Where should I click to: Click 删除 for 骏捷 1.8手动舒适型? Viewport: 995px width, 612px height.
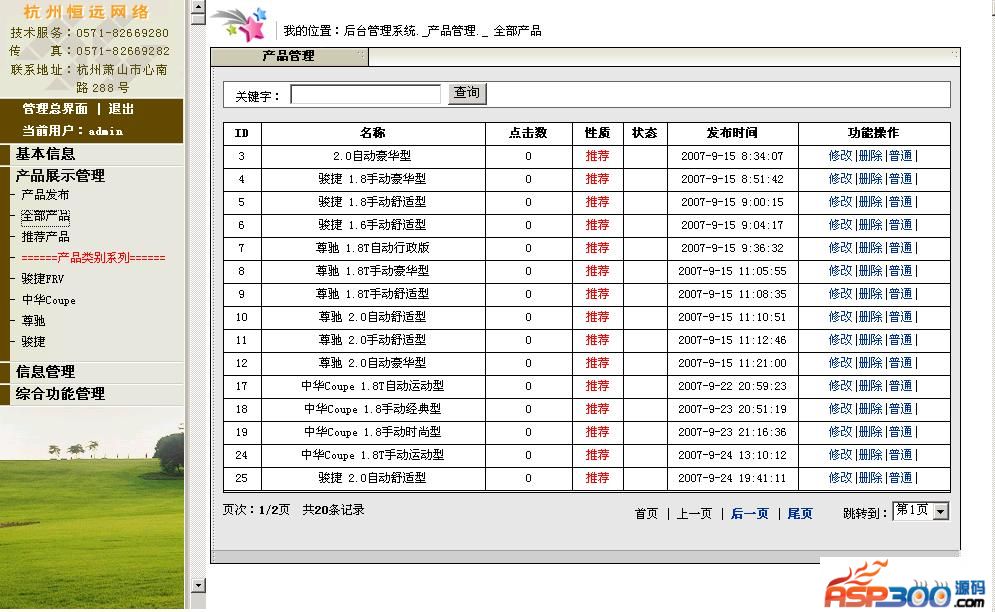[x=870, y=202]
